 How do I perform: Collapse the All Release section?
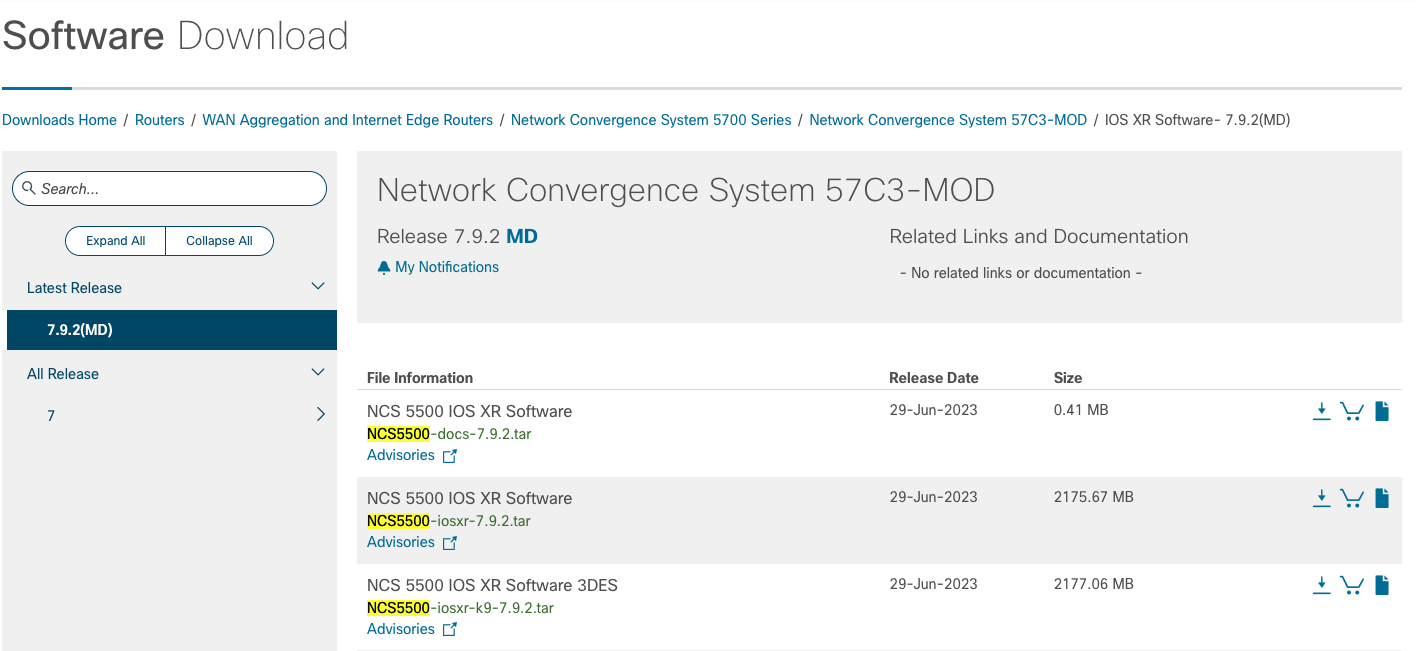317,371
